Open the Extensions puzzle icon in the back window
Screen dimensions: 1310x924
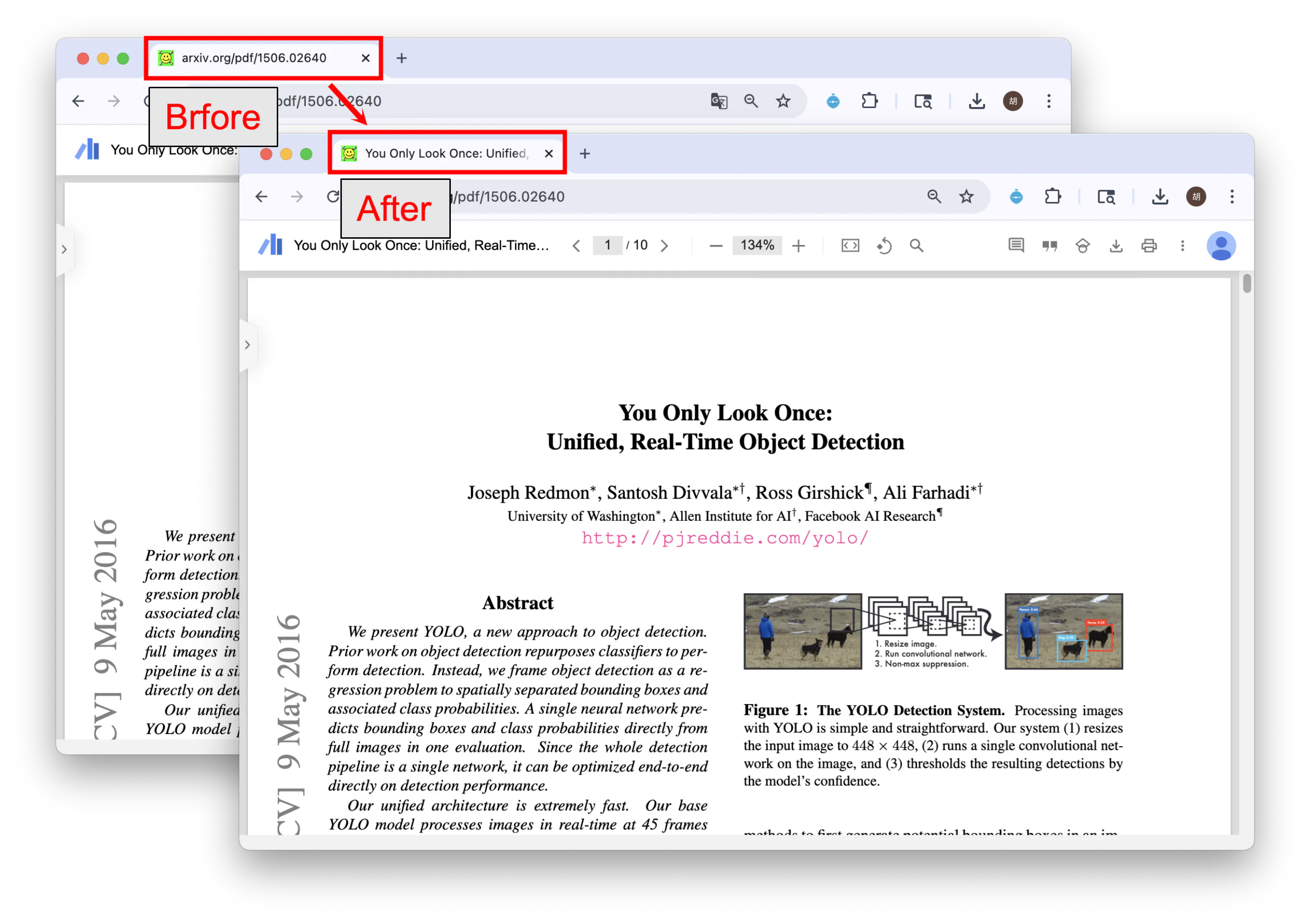coord(869,102)
